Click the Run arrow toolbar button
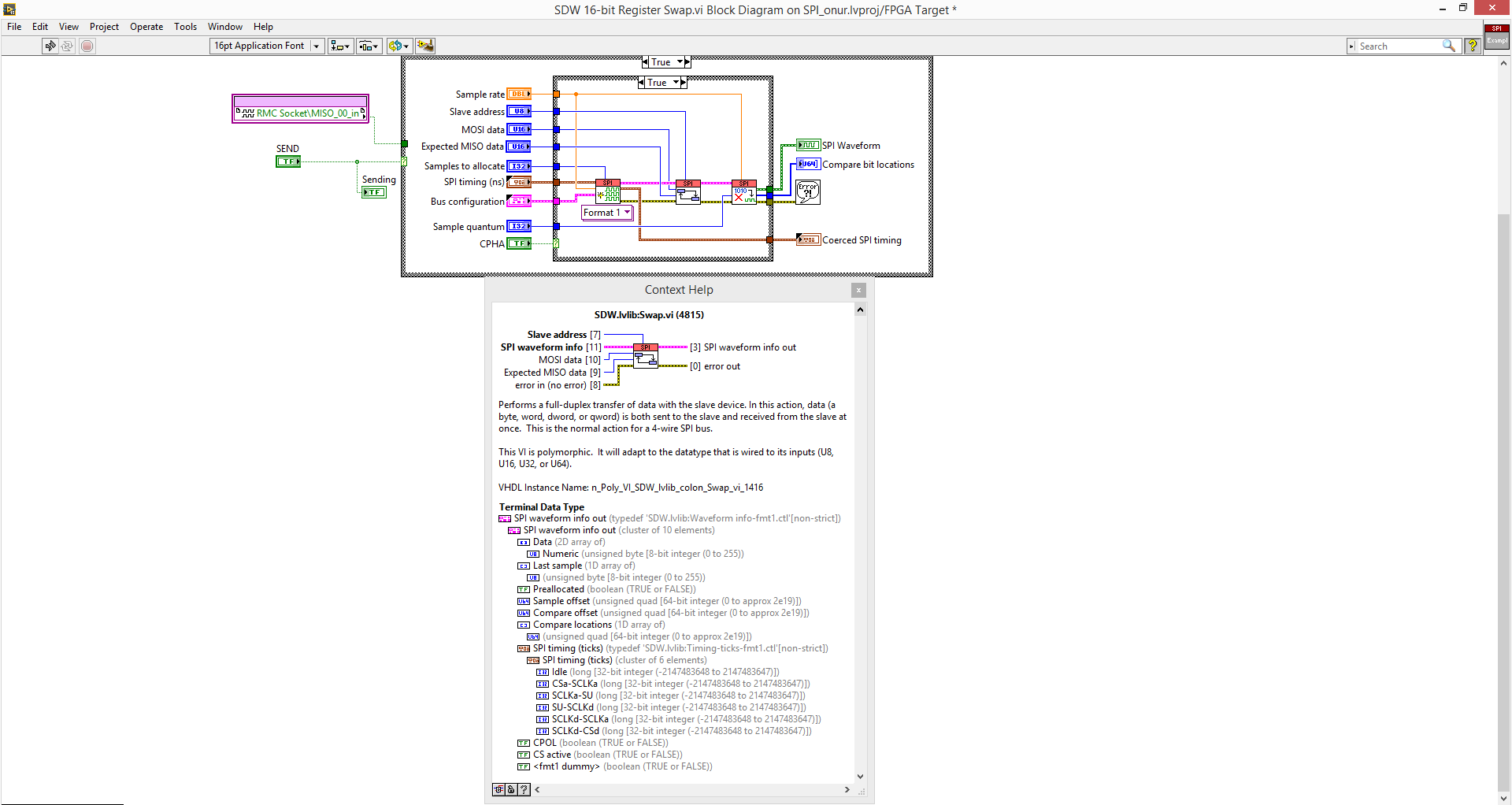The width and height of the screenshot is (1512, 805). point(50,46)
